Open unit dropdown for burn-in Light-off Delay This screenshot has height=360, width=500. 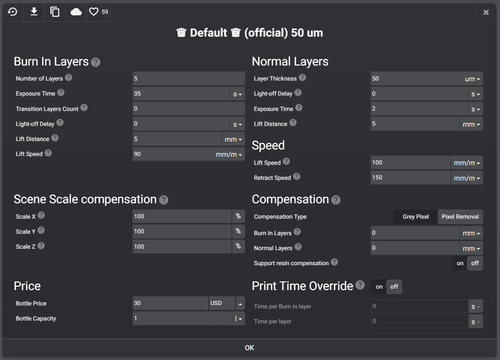click(237, 124)
